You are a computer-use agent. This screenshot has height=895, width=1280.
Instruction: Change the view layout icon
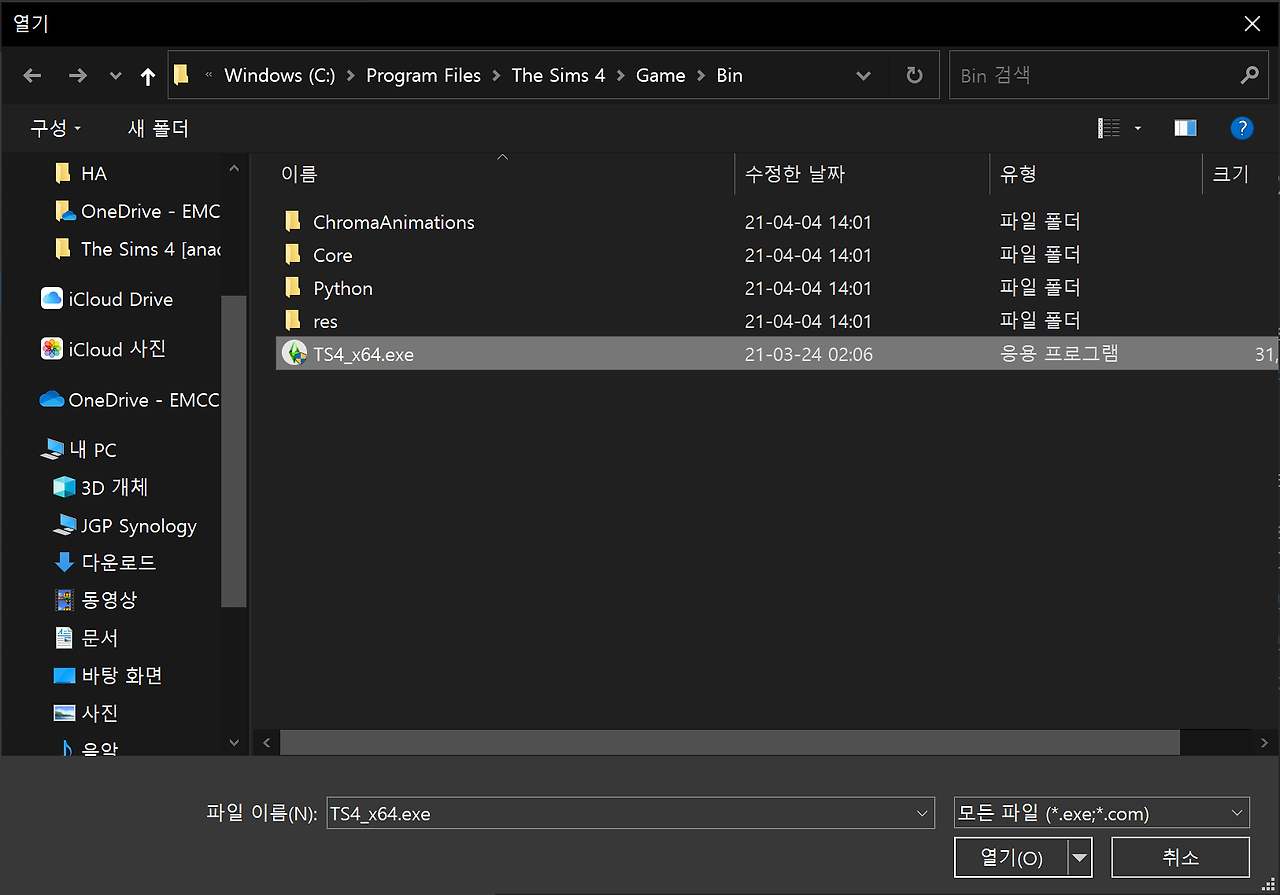tap(1109, 128)
